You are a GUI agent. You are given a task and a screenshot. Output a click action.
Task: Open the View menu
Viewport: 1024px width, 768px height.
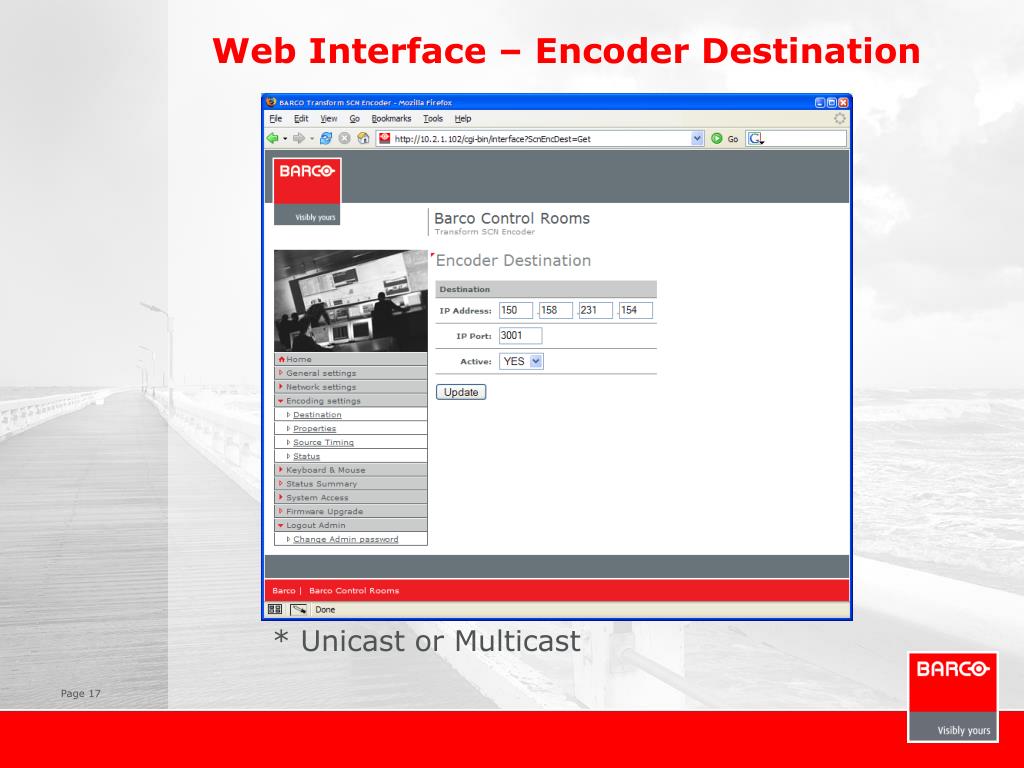pyautogui.click(x=328, y=119)
